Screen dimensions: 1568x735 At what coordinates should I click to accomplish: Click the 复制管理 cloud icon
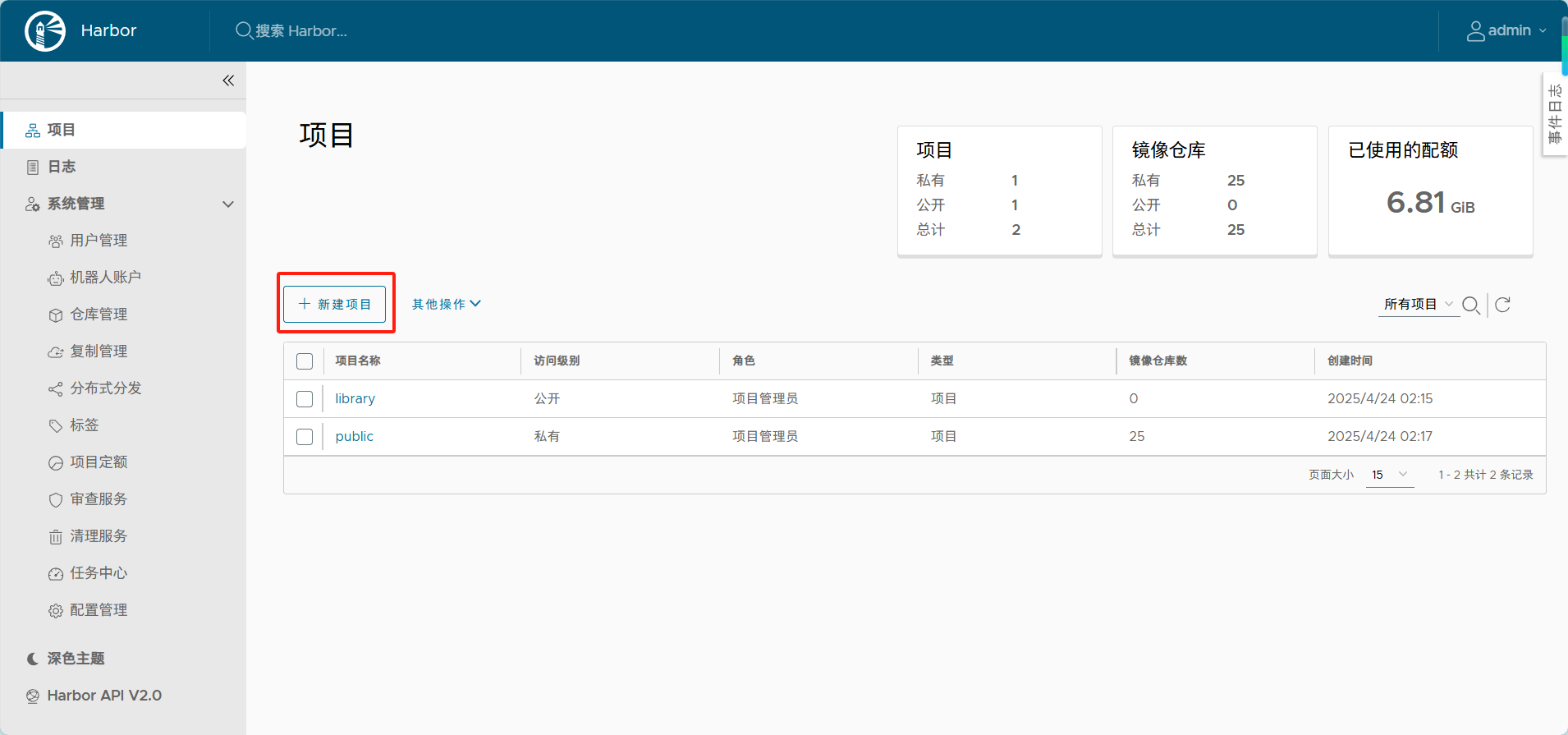coord(55,352)
